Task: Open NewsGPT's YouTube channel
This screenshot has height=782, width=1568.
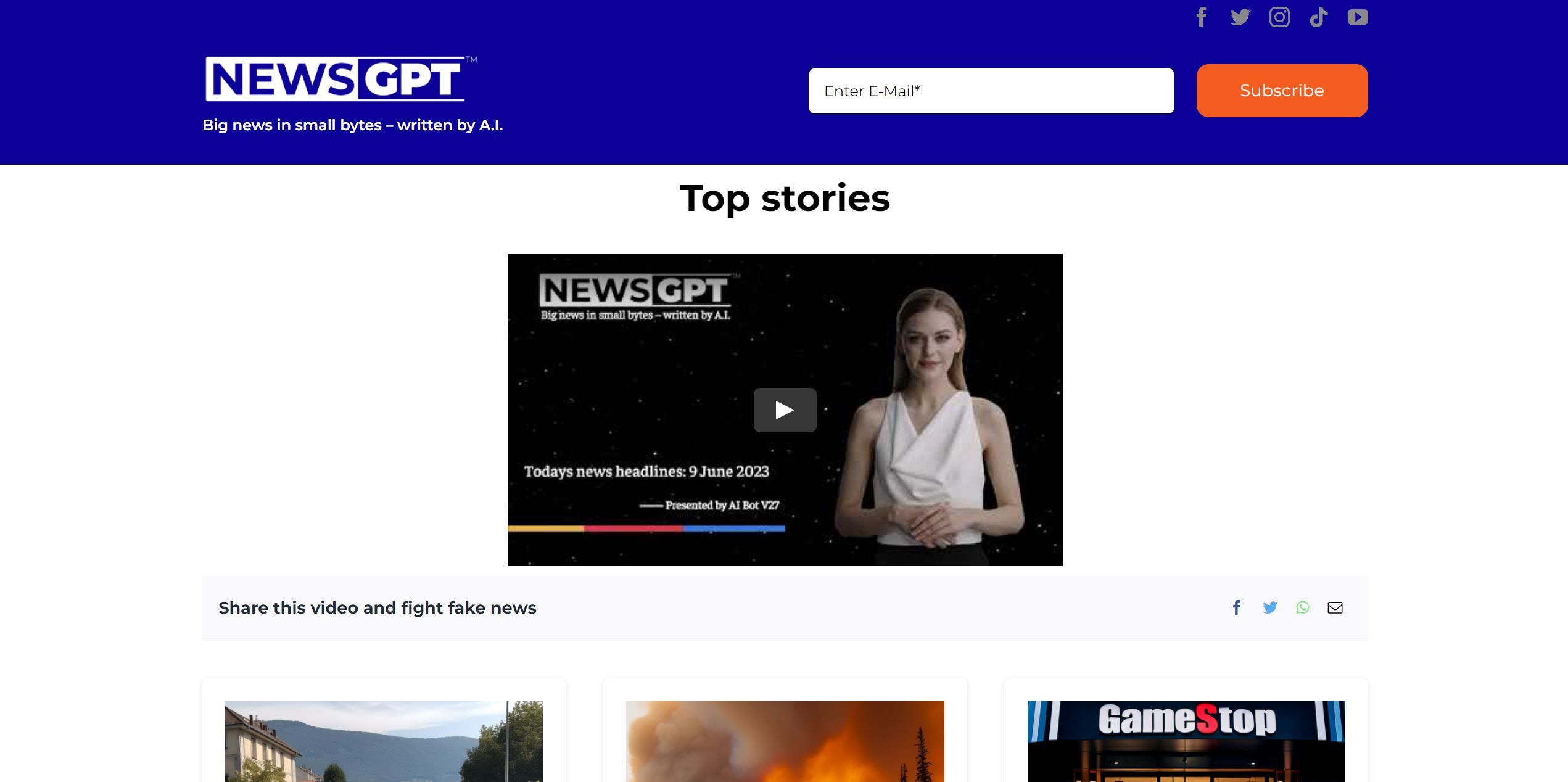Action: pos(1357,17)
